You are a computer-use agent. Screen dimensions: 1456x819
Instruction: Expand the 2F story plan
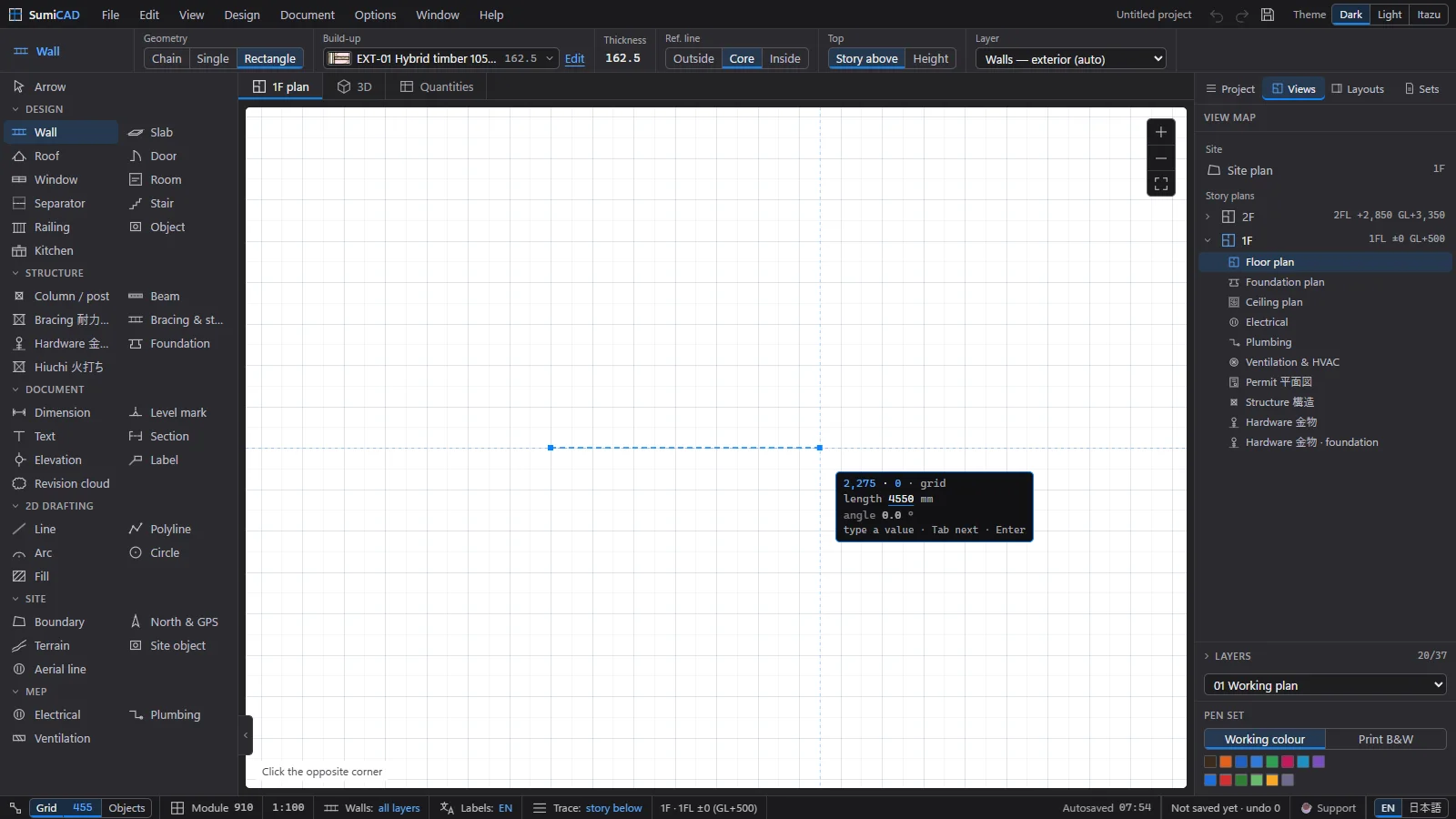(1208, 217)
